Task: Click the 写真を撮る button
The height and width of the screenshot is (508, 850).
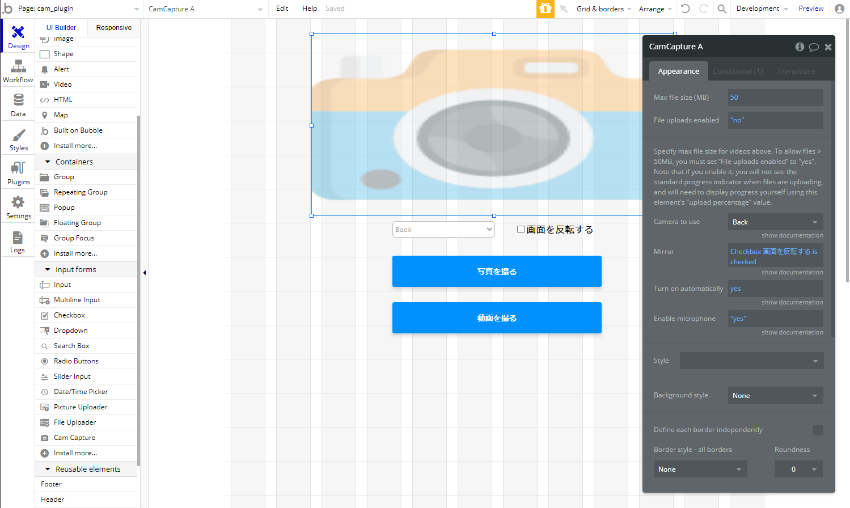Action: (x=497, y=271)
